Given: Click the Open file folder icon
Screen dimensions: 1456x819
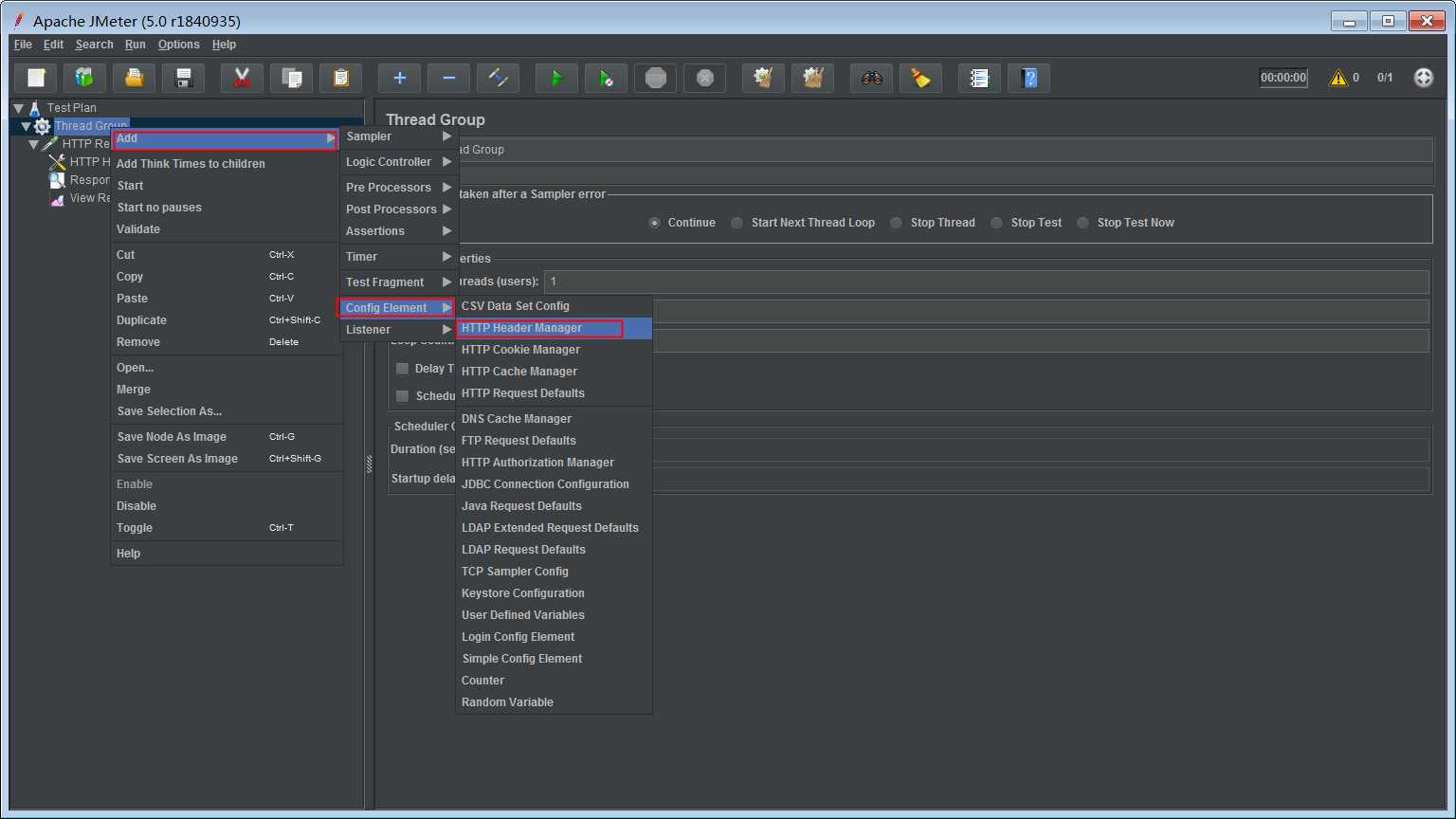Looking at the screenshot, I should (x=135, y=78).
